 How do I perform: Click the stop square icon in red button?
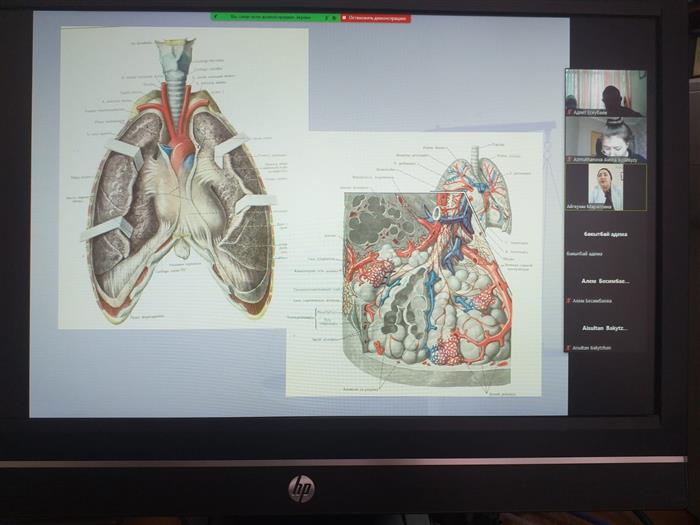click(345, 18)
